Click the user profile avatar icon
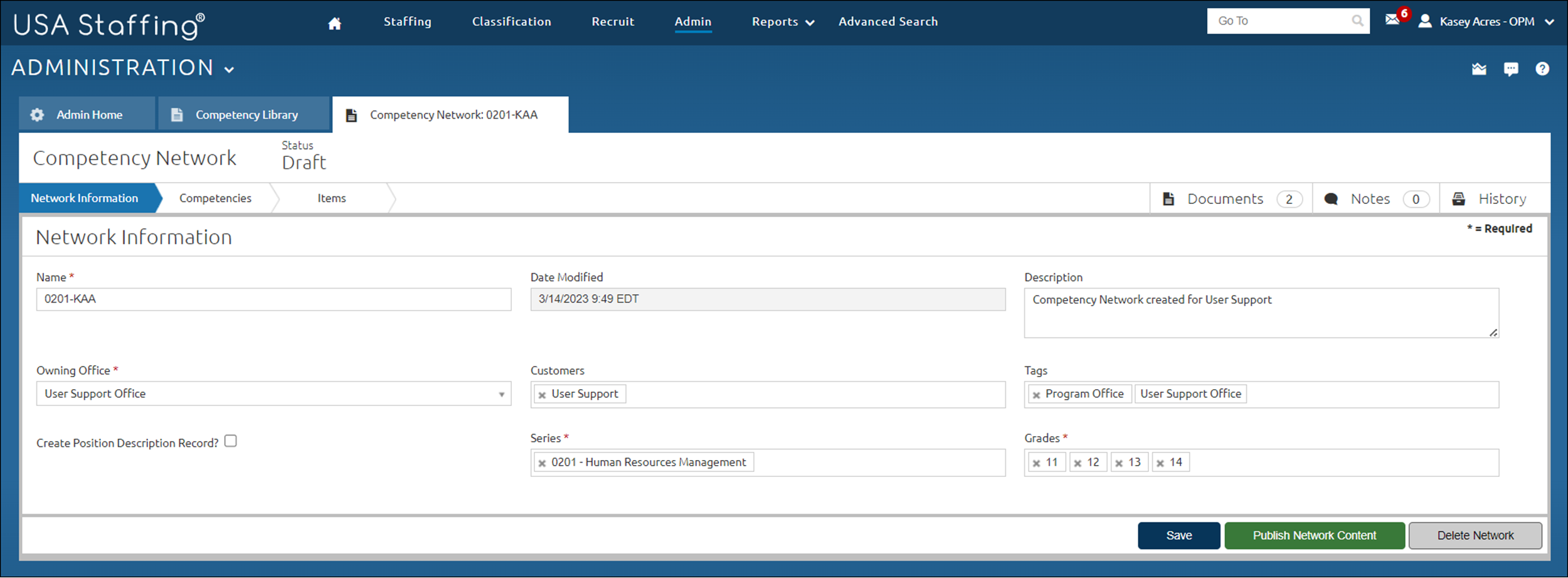The height and width of the screenshot is (578, 1568). 1425,21
